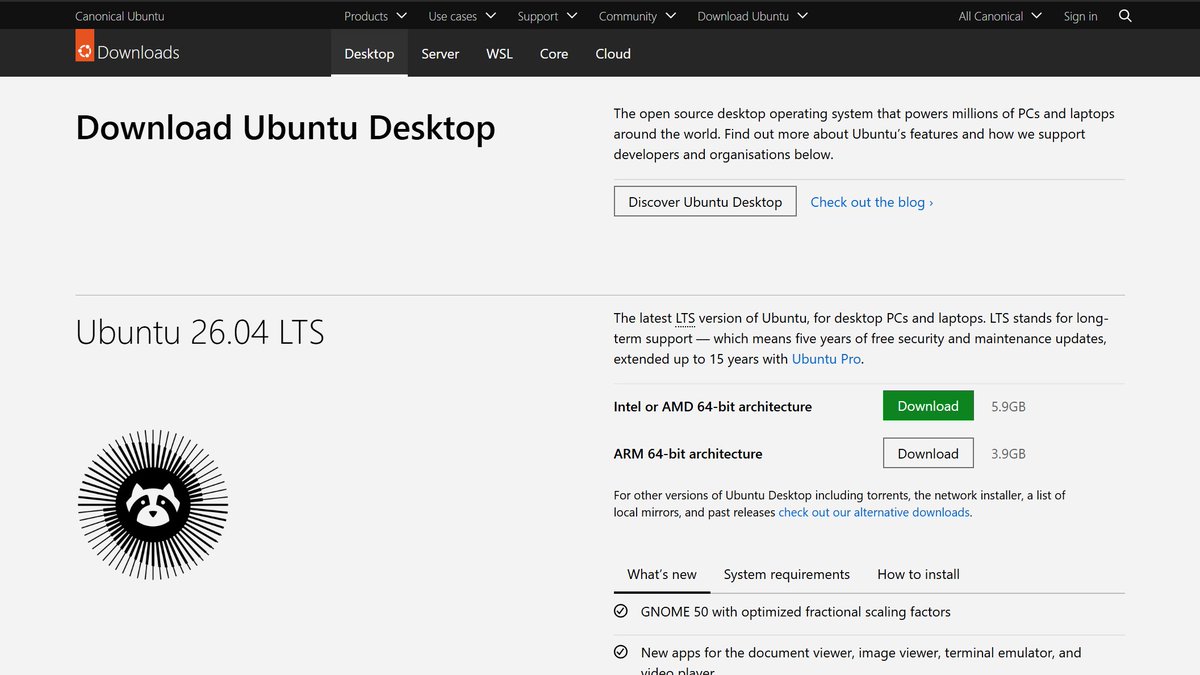Click the Ubuntu logo beside Downloads
The width and height of the screenshot is (1200, 675).
click(x=84, y=46)
